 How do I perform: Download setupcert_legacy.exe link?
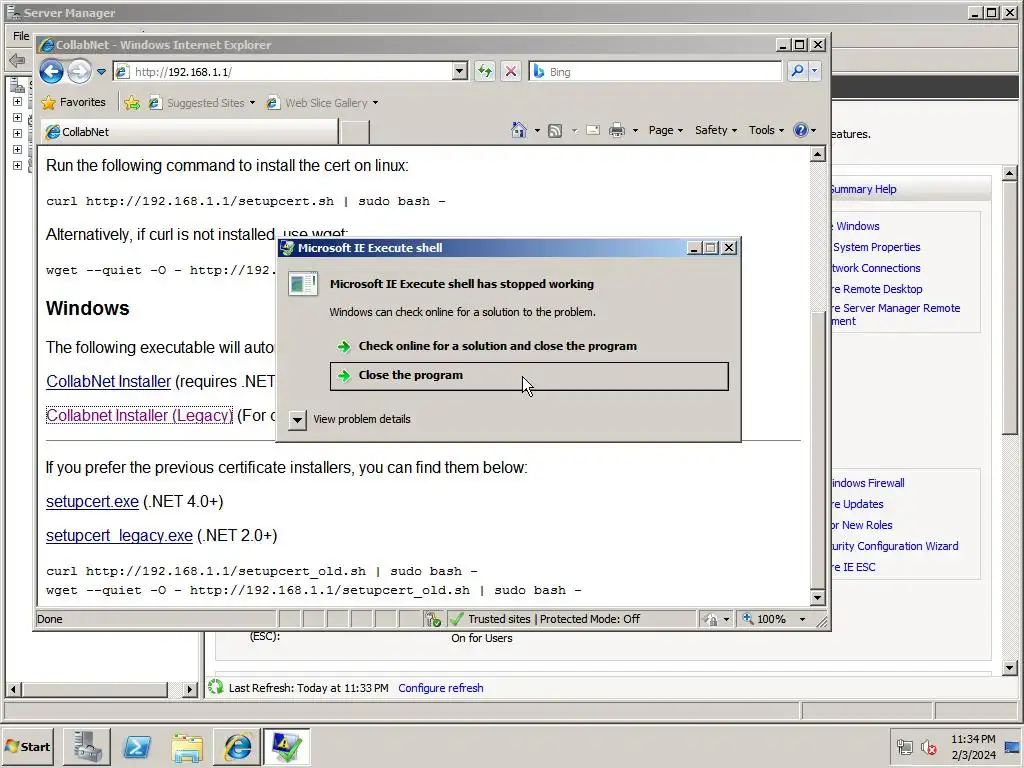(120, 536)
